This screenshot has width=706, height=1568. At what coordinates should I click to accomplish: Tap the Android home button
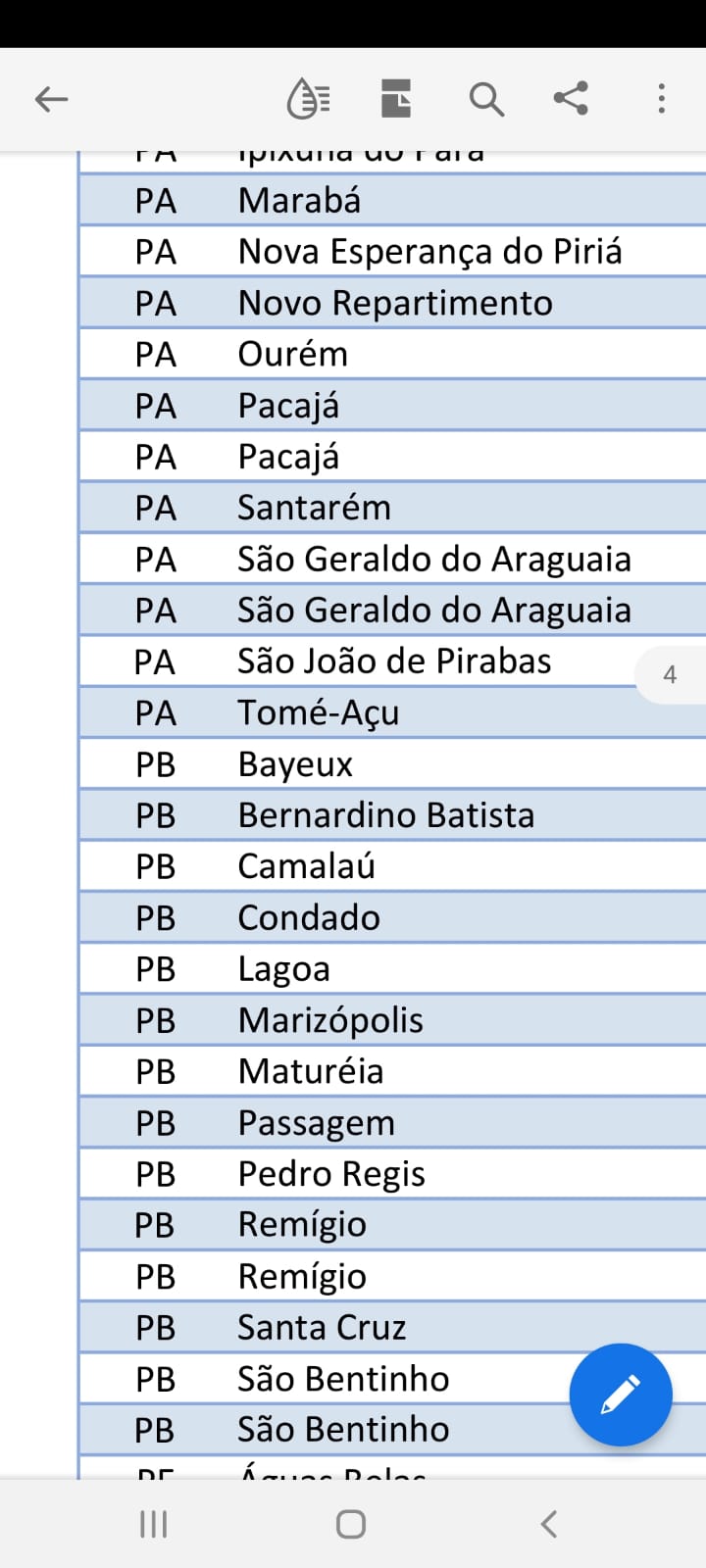click(x=351, y=1524)
